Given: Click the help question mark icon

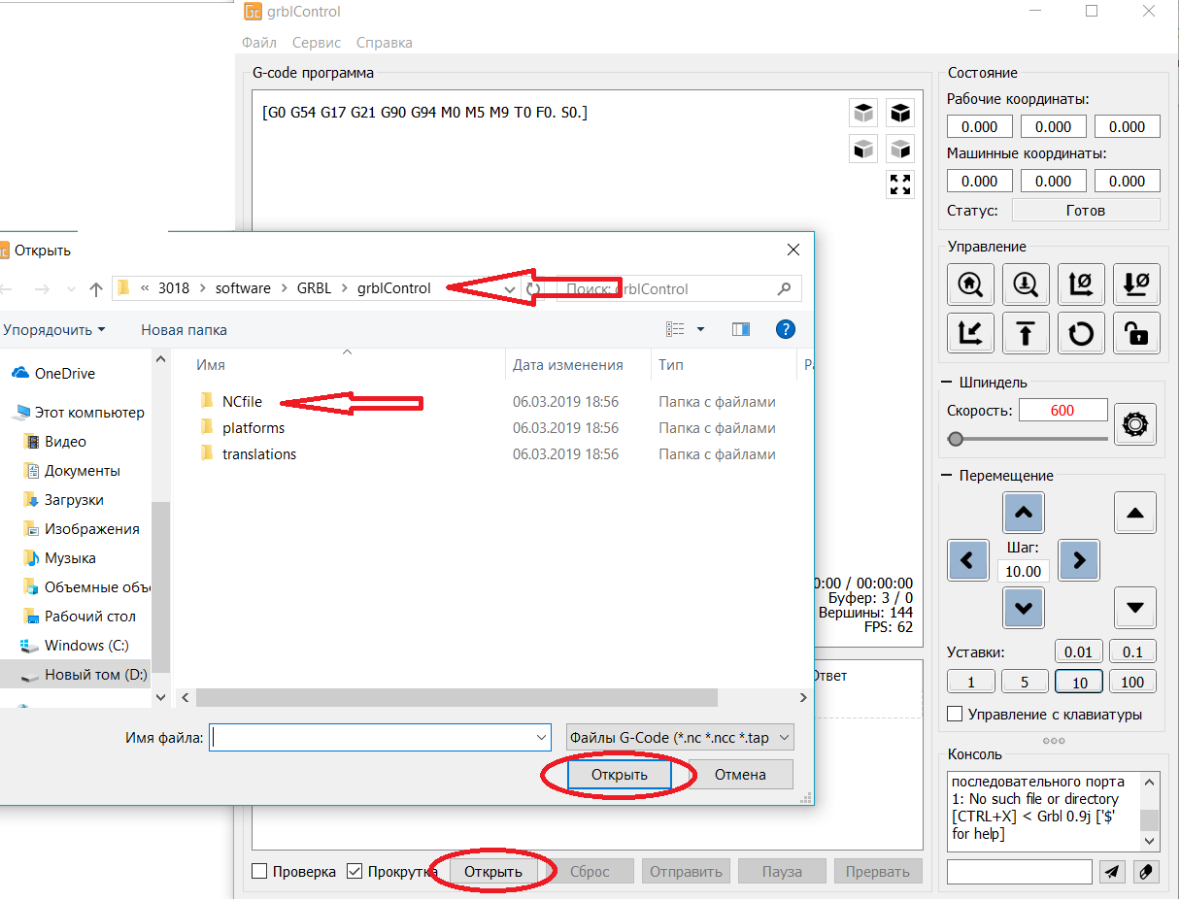Looking at the screenshot, I should tap(785, 329).
